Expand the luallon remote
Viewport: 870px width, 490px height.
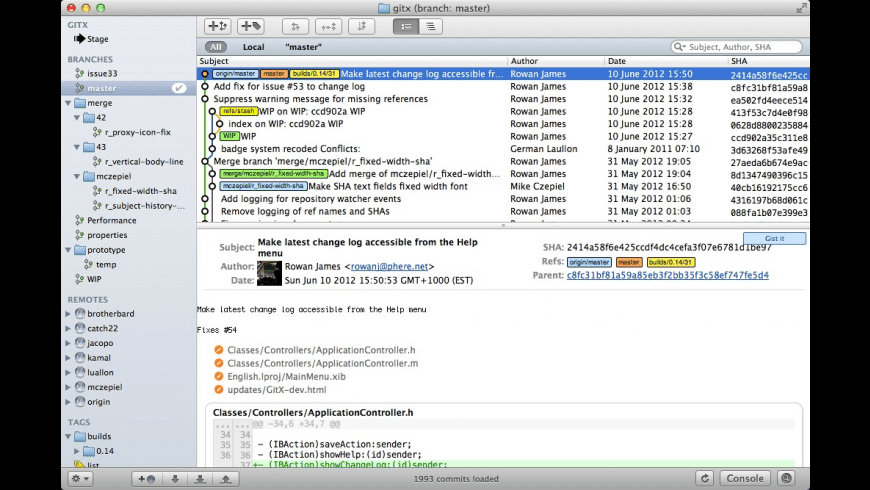click(68, 372)
